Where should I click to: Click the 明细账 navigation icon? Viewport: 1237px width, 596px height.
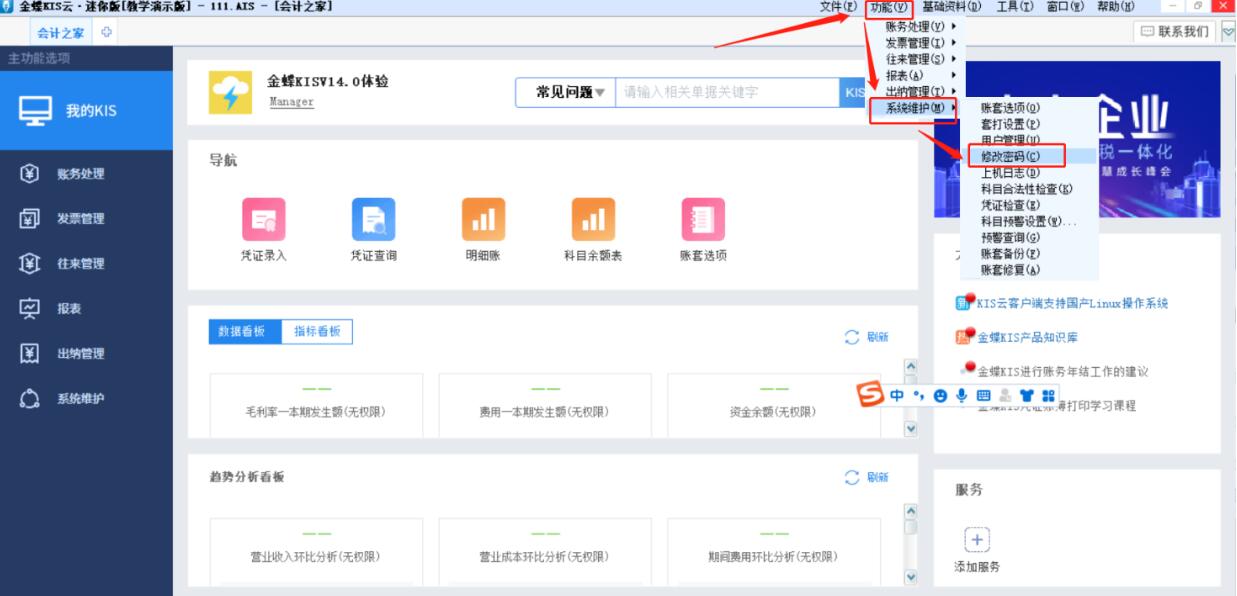click(x=483, y=219)
